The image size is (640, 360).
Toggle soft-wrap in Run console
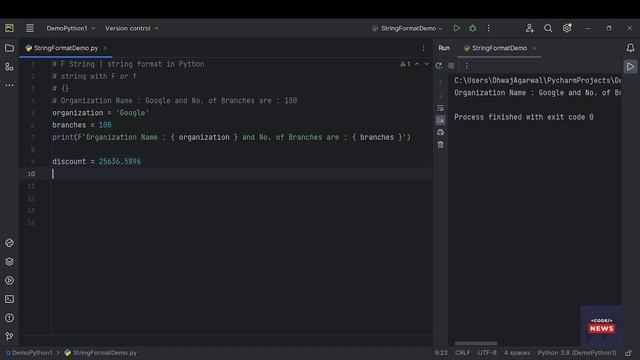pos(440,108)
